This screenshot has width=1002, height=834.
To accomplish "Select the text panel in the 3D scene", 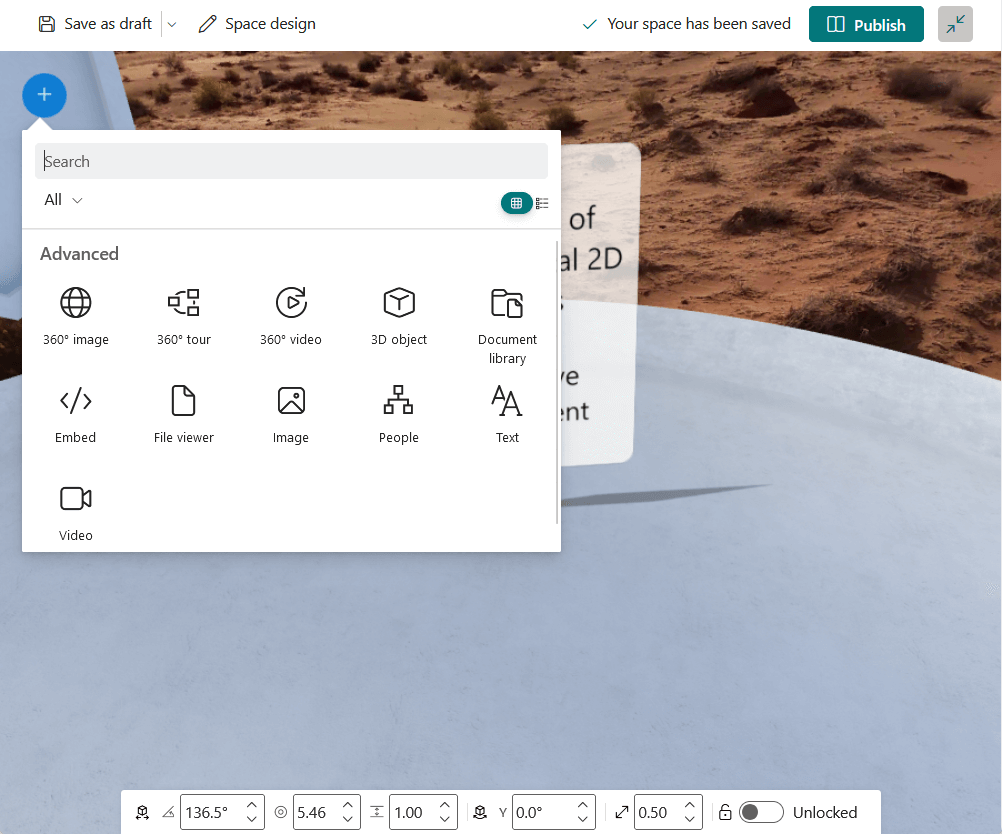I will click(599, 304).
